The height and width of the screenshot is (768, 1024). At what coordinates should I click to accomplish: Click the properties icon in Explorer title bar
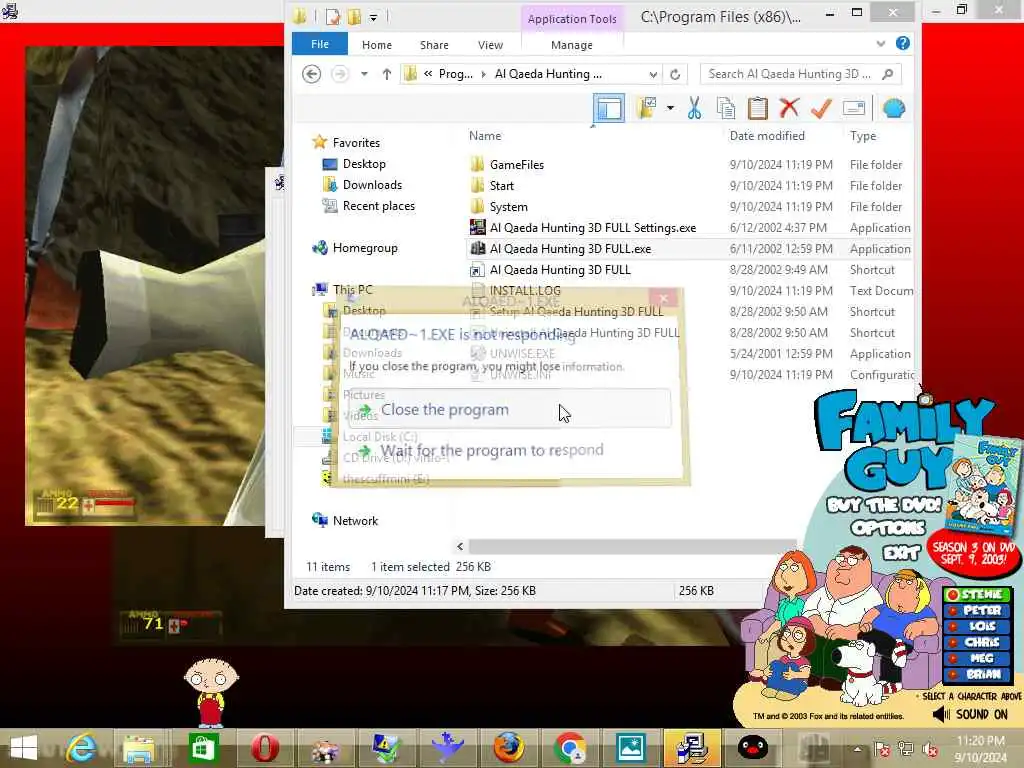333,17
